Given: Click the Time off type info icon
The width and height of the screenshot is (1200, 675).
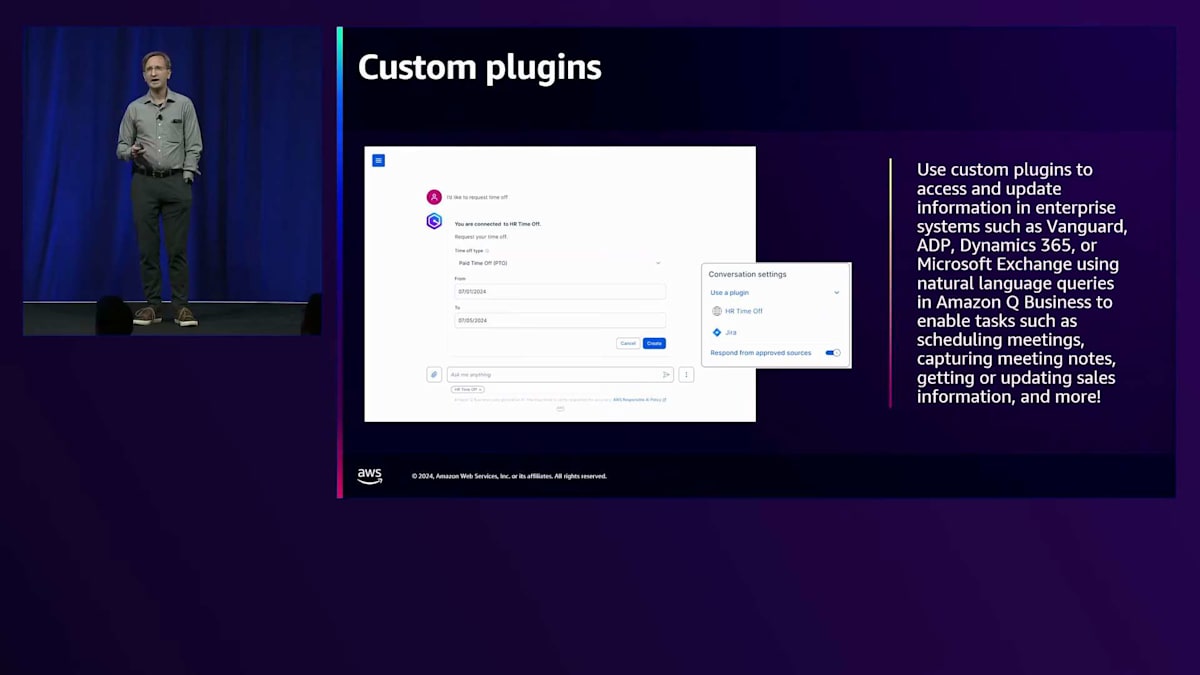Looking at the screenshot, I should click(487, 251).
